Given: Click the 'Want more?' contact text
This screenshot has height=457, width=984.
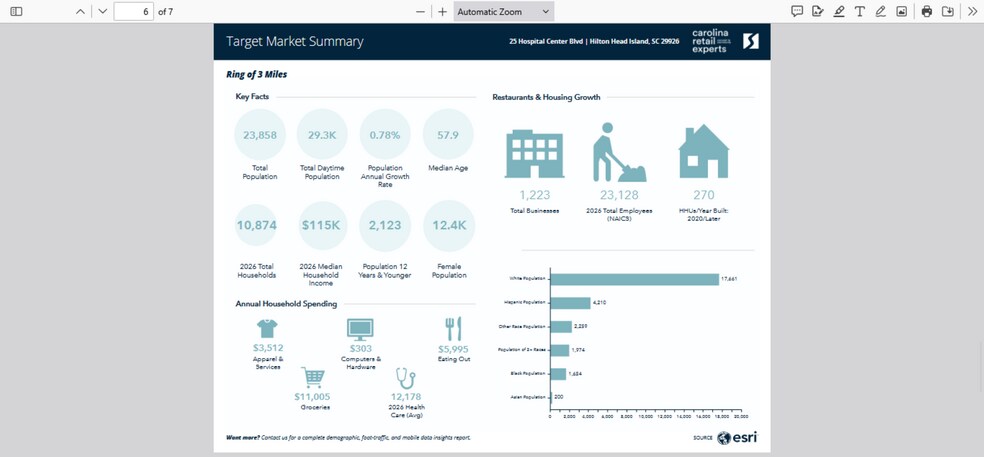Looking at the screenshot, I should pos(348,438).
